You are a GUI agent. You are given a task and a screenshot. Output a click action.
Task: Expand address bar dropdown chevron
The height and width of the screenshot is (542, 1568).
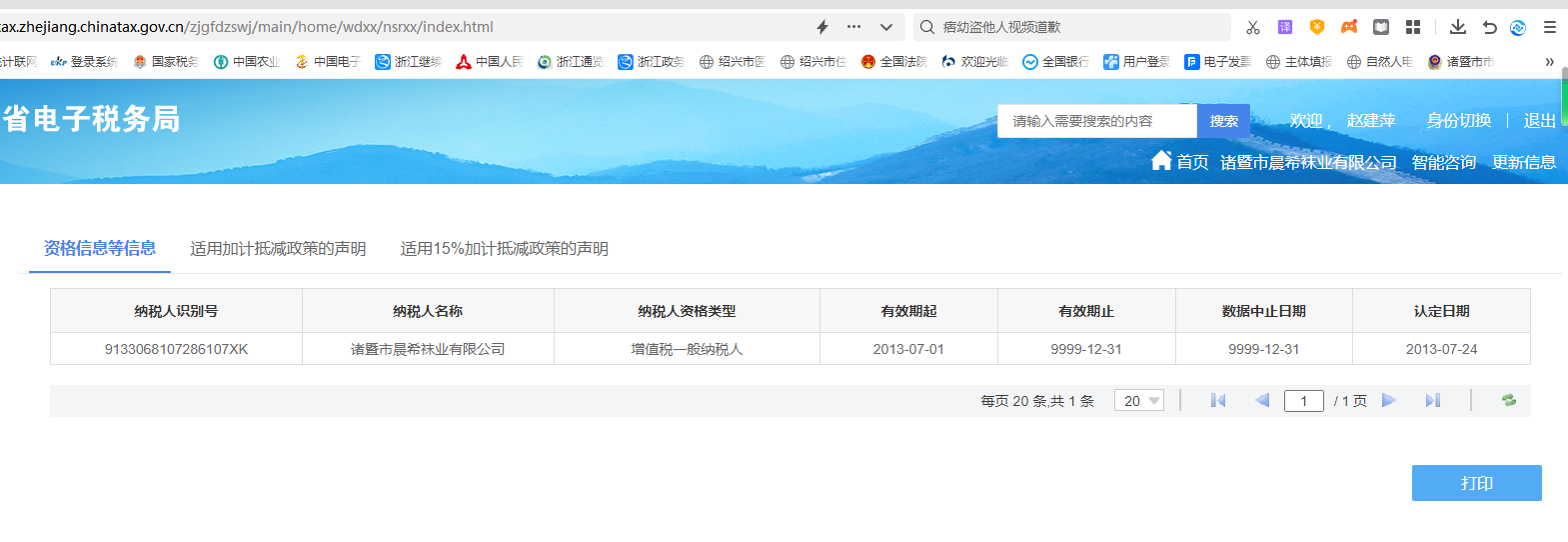[885, 27]
